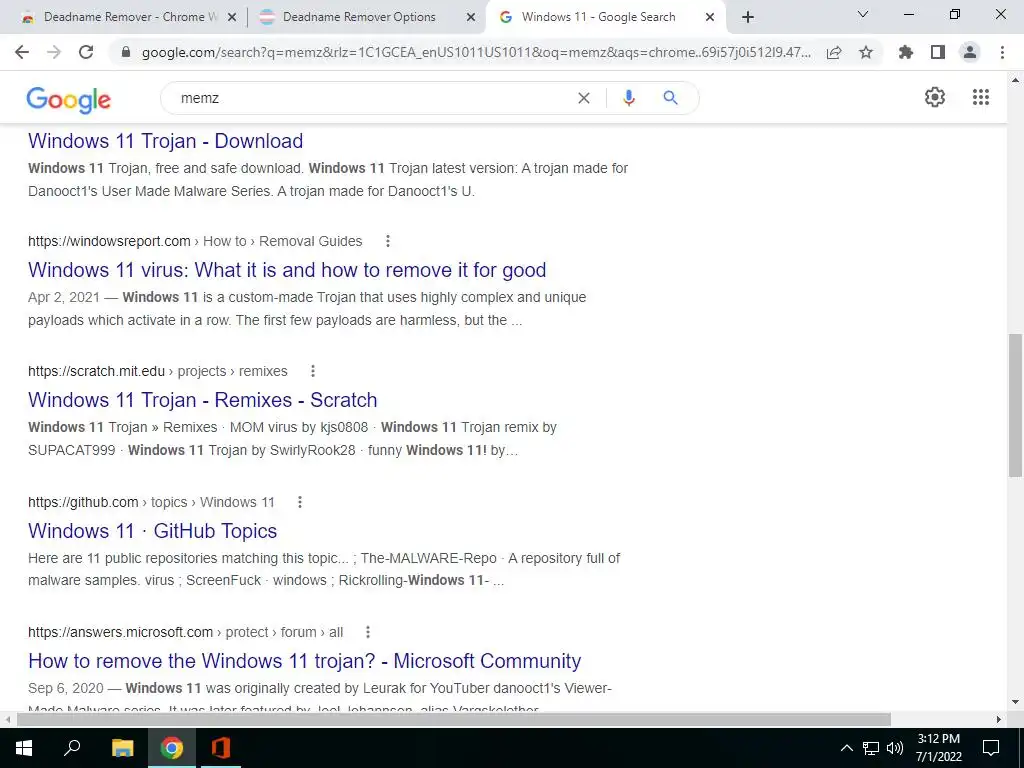Close the Windows 11 Google Search tab
Image resolution: width=1024 pixels, height=768 pixels.
click(710, 18)
